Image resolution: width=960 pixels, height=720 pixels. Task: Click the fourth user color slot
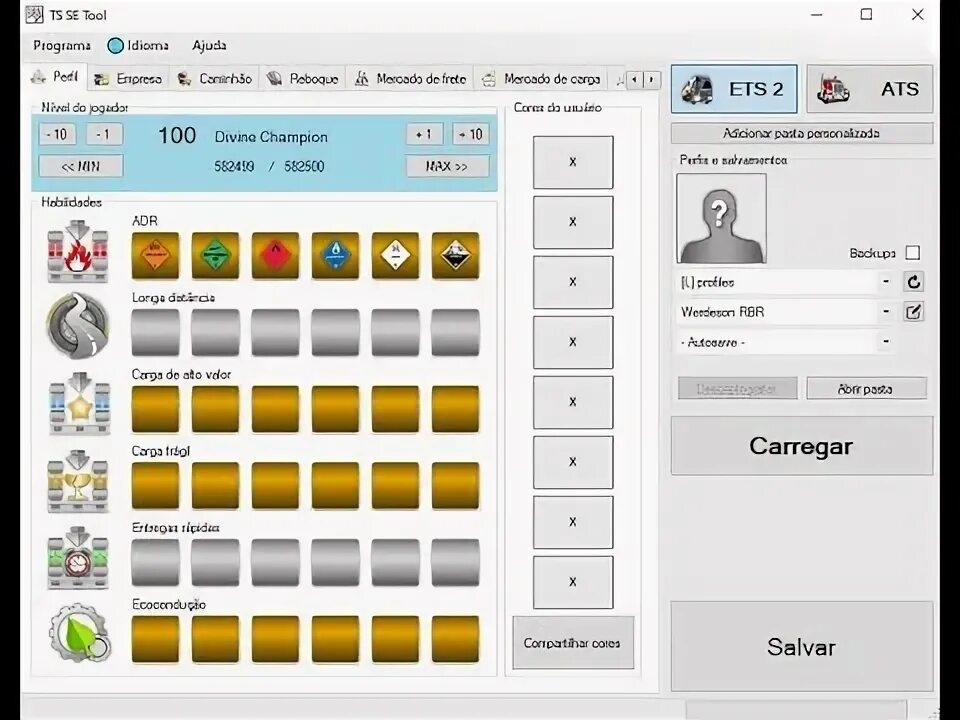coord(573,342)
